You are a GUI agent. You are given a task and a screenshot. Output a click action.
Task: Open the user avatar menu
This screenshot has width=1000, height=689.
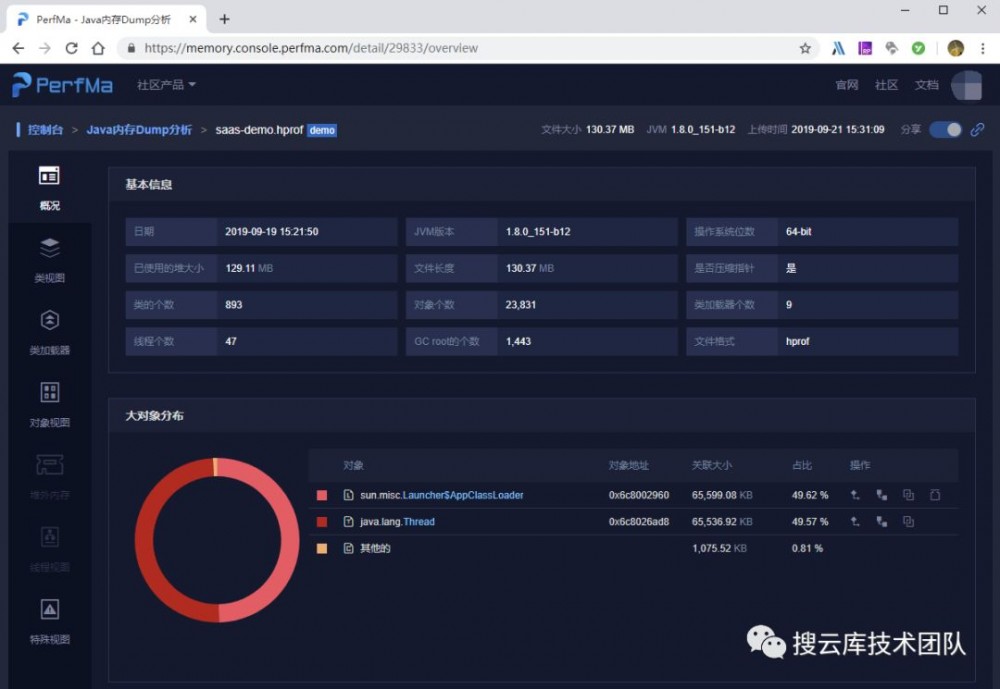[x=966, y=86]
